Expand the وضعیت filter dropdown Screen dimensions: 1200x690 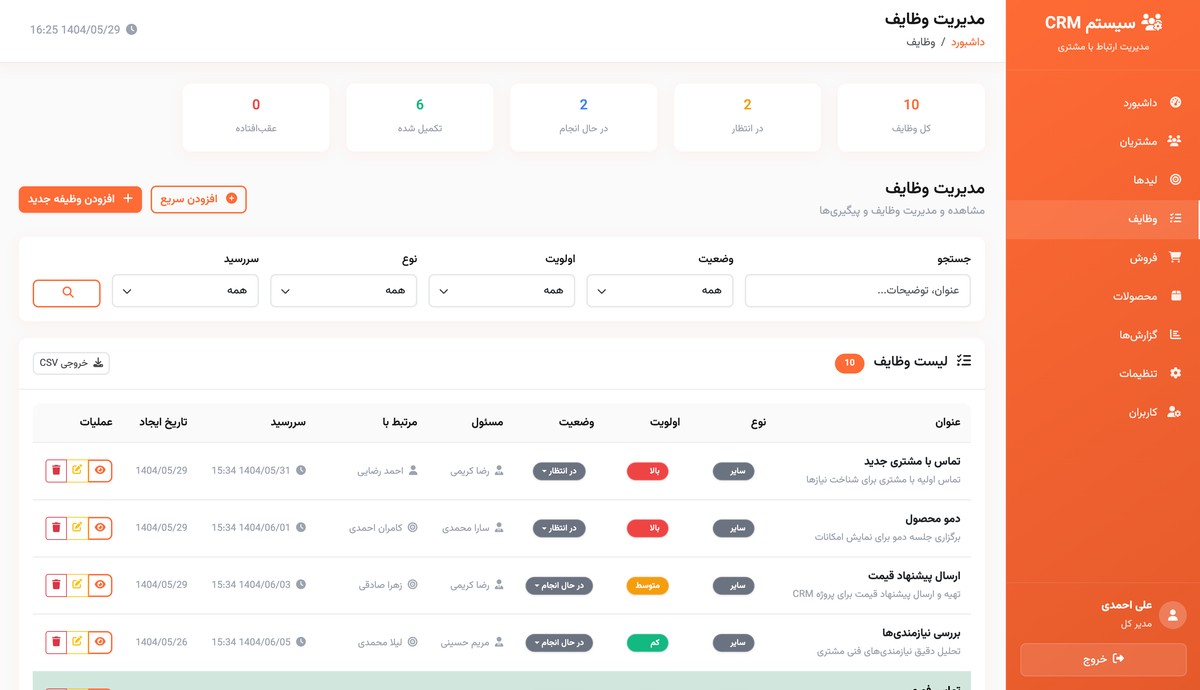point(660,290)
